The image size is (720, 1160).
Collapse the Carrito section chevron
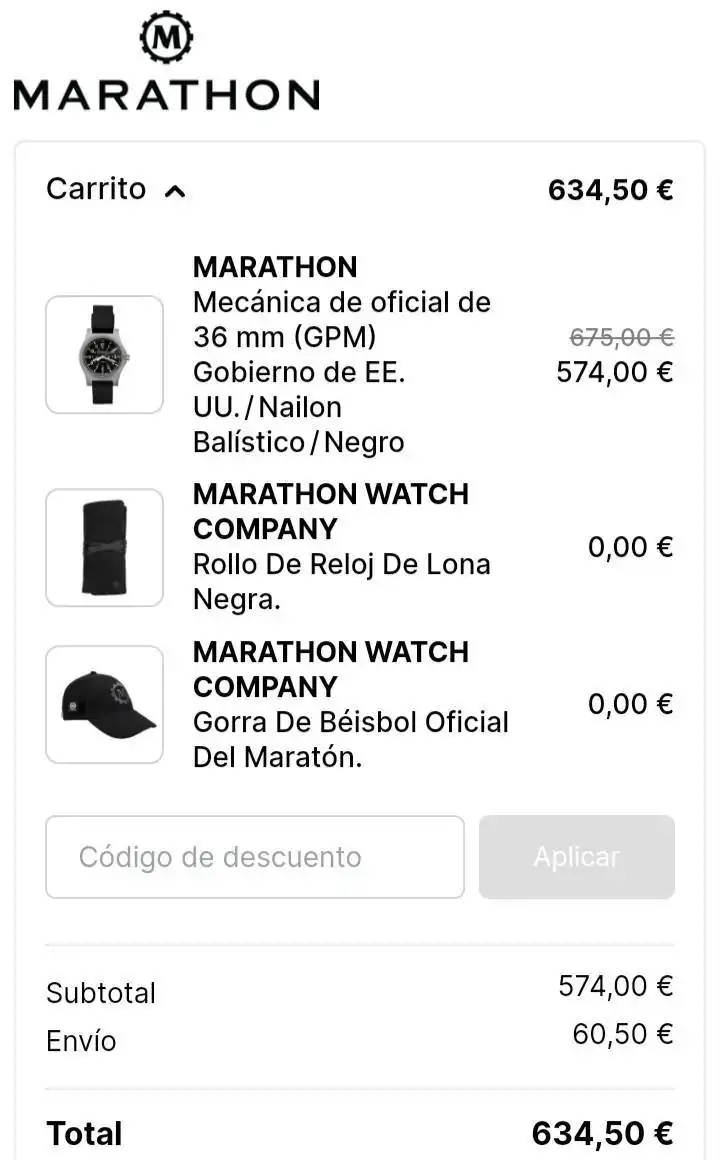(x=174, y=190)
